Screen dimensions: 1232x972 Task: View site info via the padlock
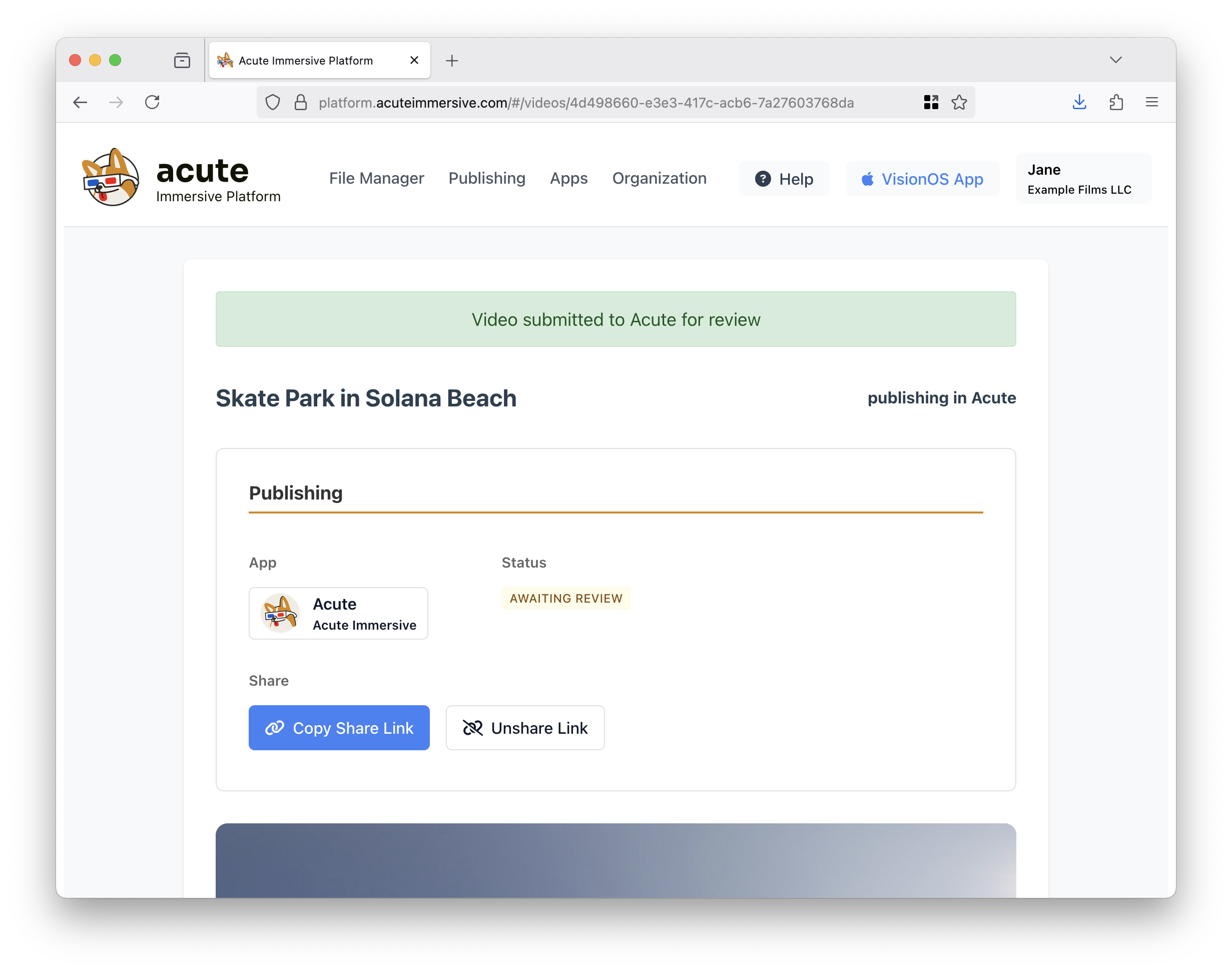tap(300, 103)
